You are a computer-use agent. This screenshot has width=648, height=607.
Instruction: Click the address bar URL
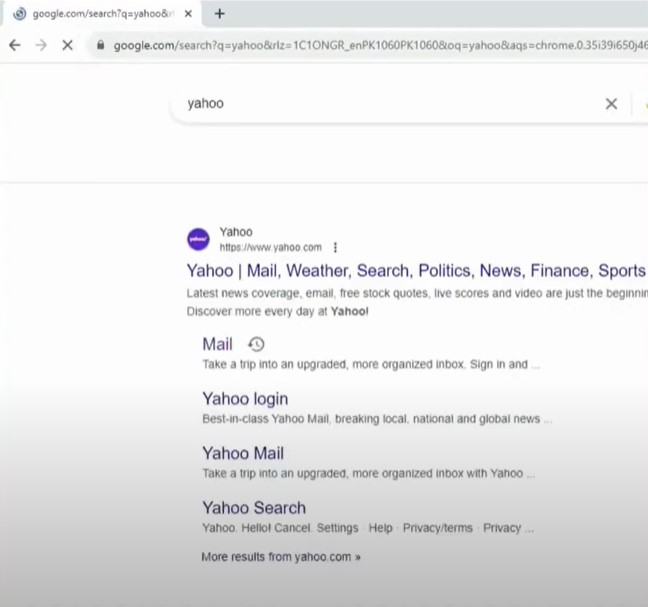(x=380, y=45)
